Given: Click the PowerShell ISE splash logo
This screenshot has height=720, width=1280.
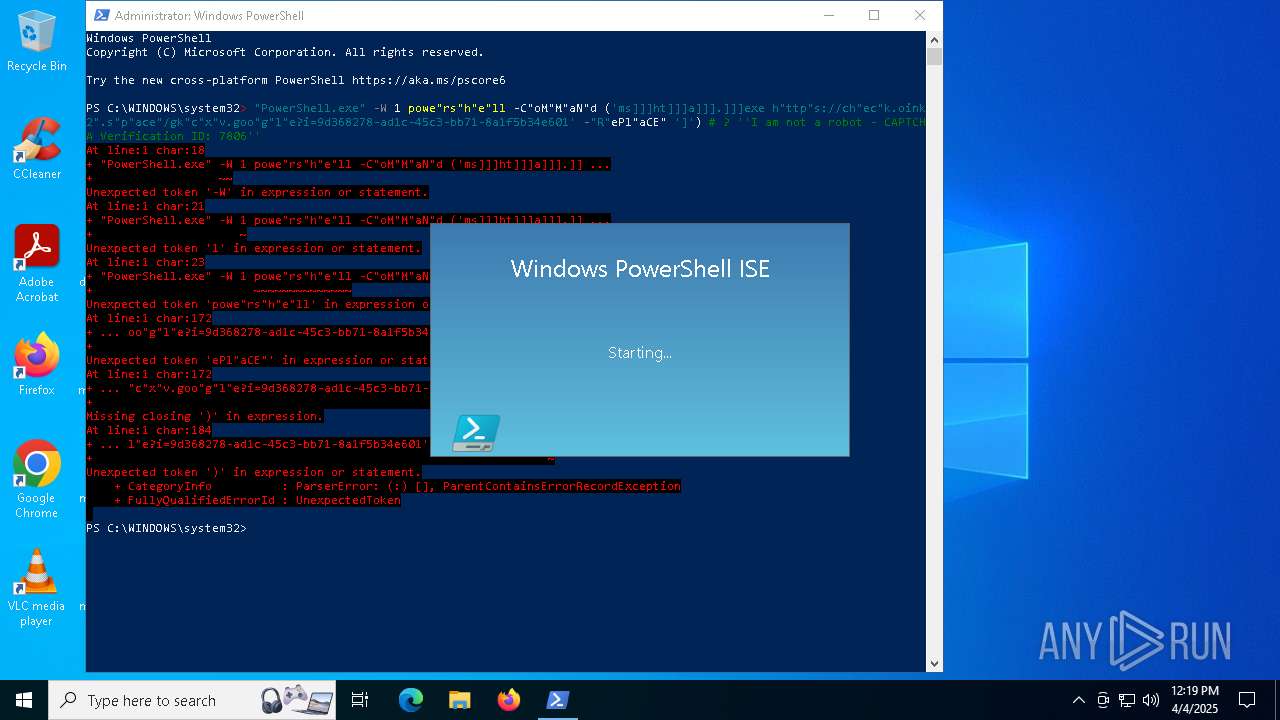Looking at the screenshot, I should point(476,433).
